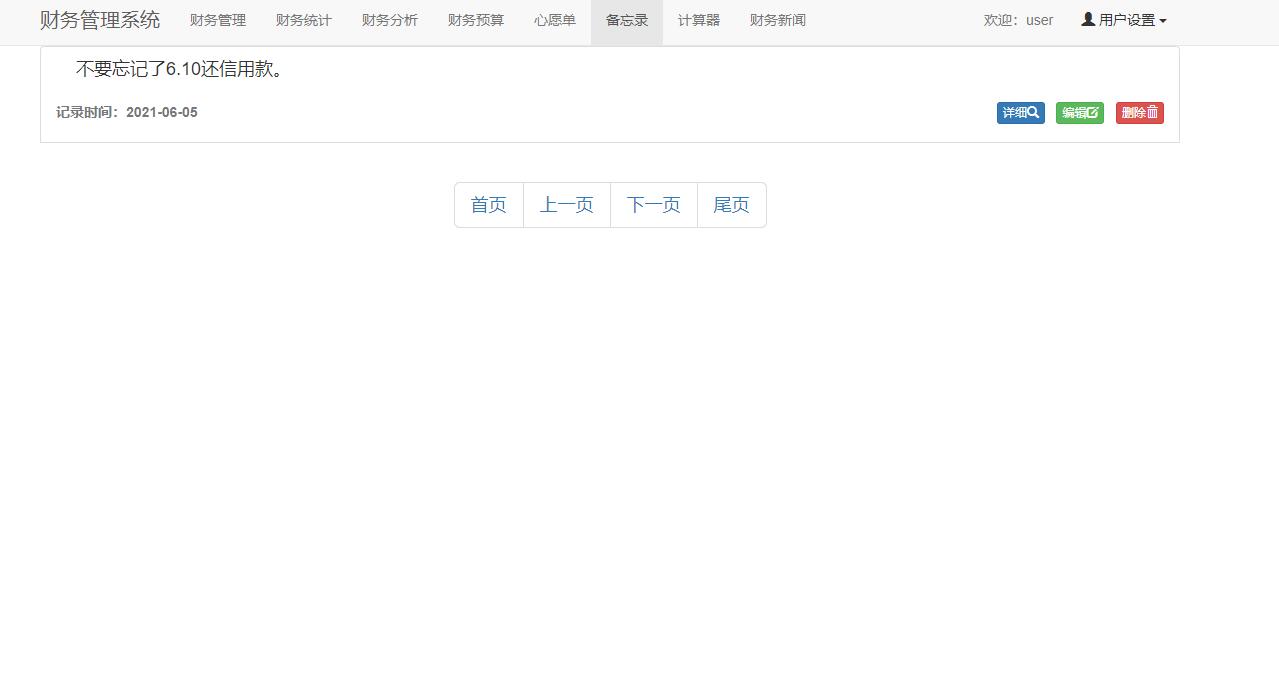Open the 财务预算 page

coord(475,20)
